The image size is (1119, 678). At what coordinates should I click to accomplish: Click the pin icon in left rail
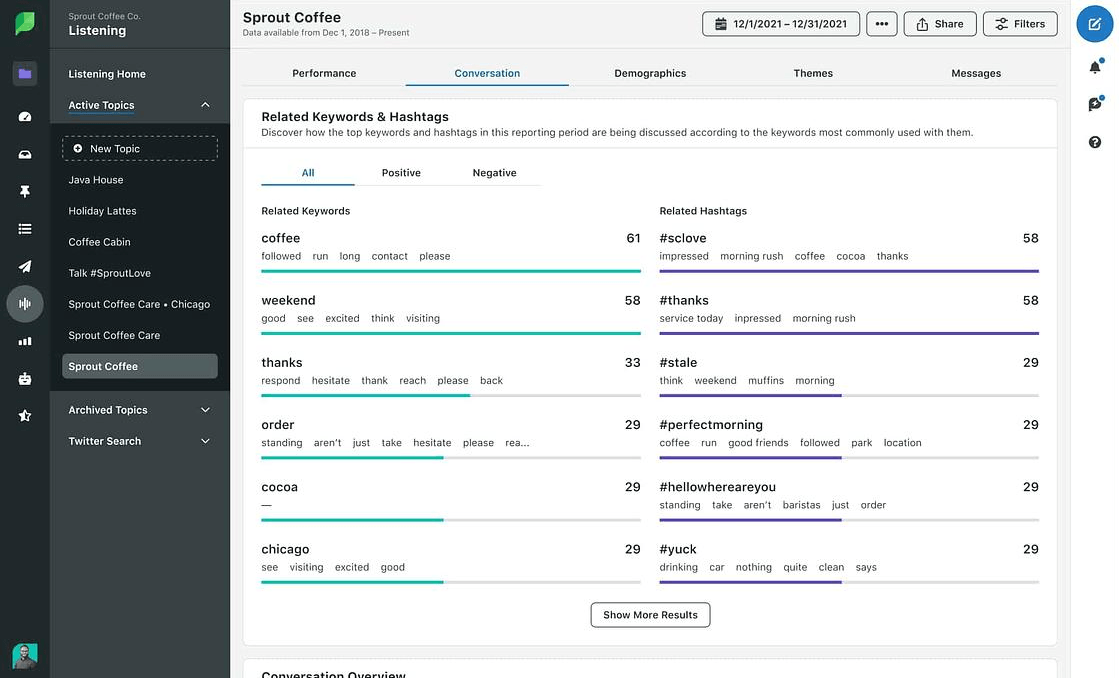(x=25, y=191)
